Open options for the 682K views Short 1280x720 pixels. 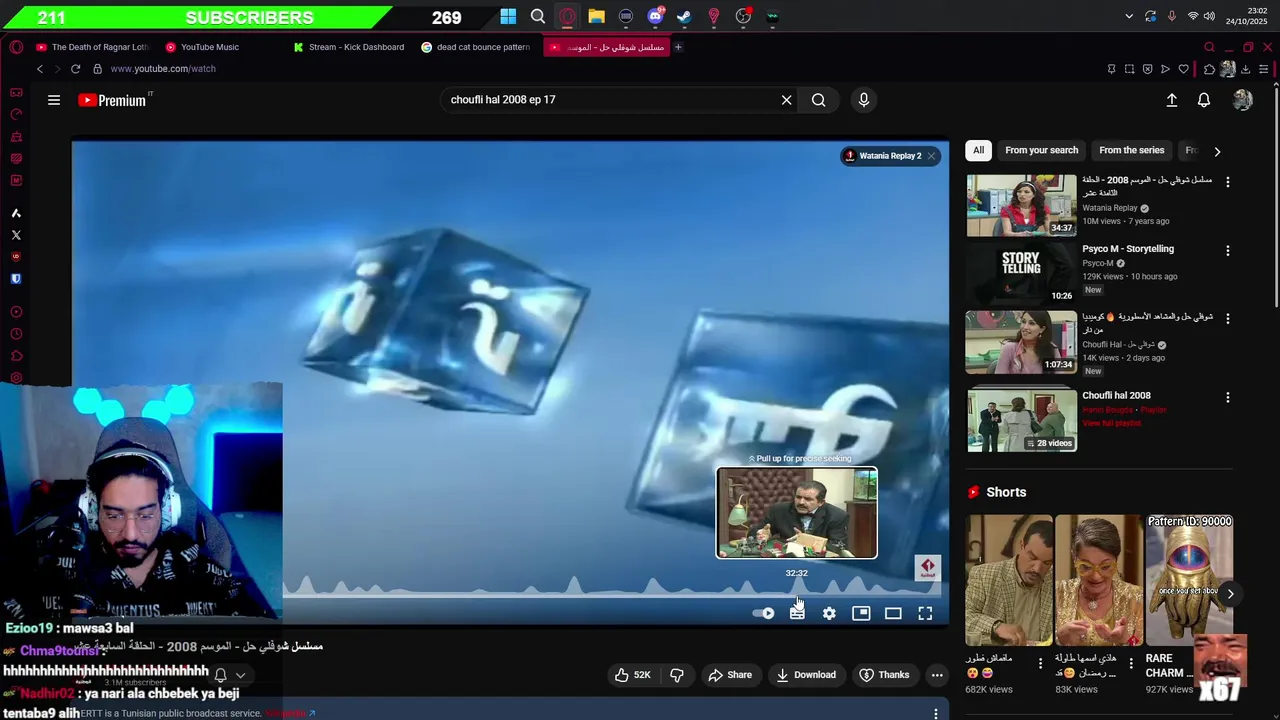pyautogui.click(x=1040, y=663)
